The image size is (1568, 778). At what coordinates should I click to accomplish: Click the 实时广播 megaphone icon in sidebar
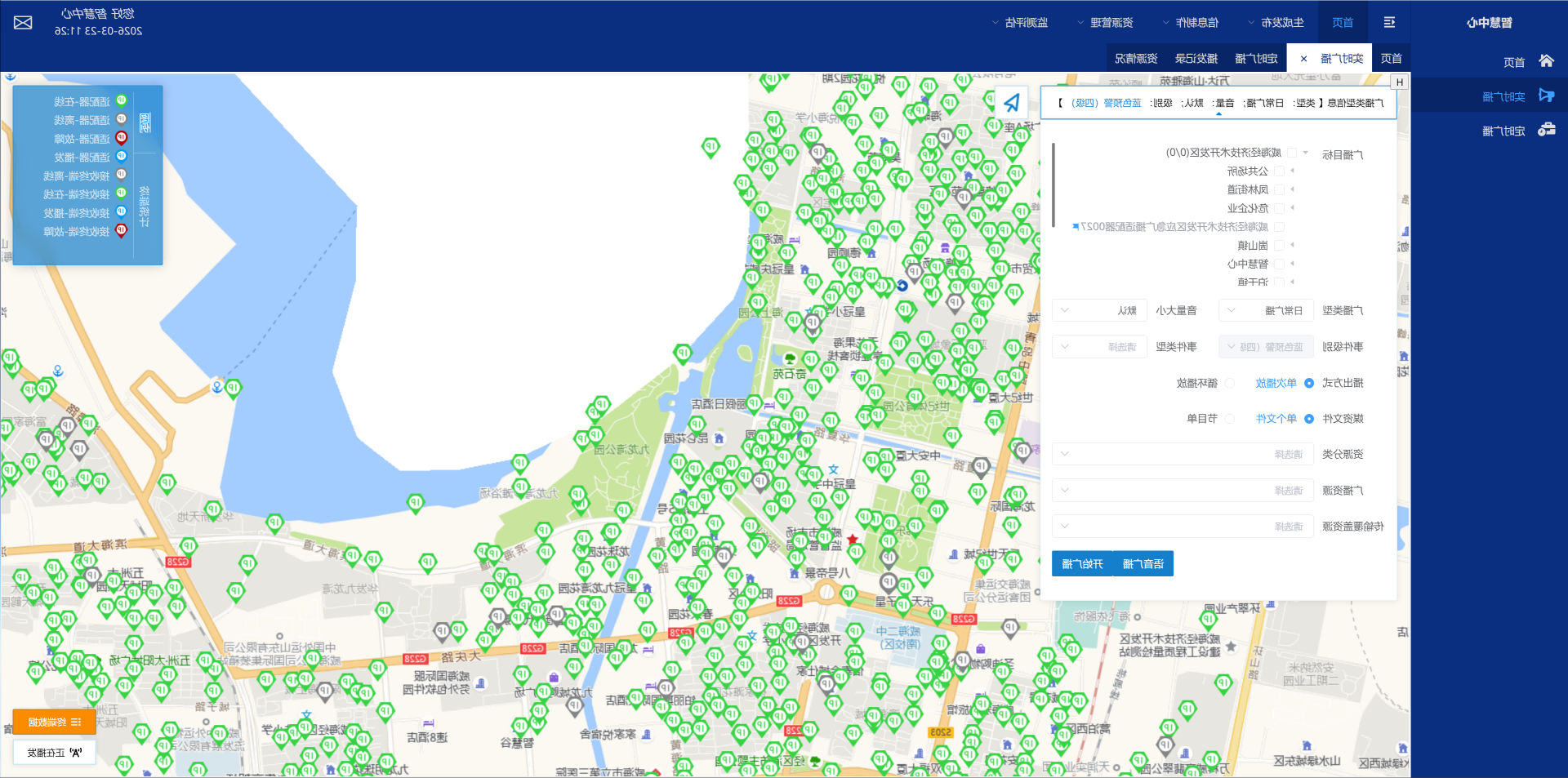(1546, 96)
